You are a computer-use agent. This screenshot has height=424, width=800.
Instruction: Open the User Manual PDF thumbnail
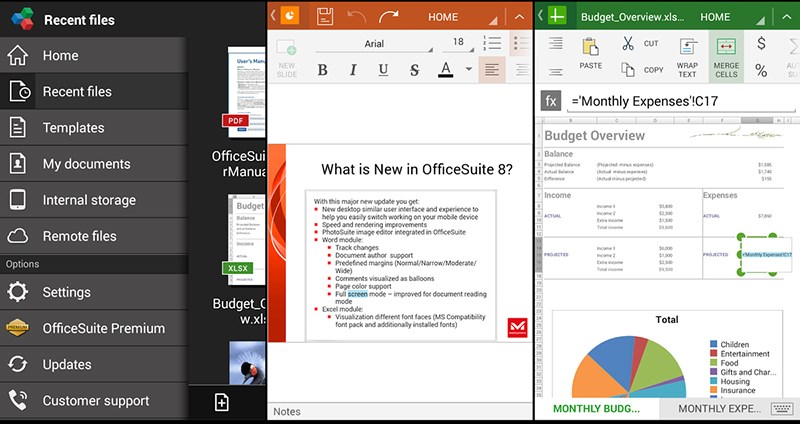tap(246, 92)
